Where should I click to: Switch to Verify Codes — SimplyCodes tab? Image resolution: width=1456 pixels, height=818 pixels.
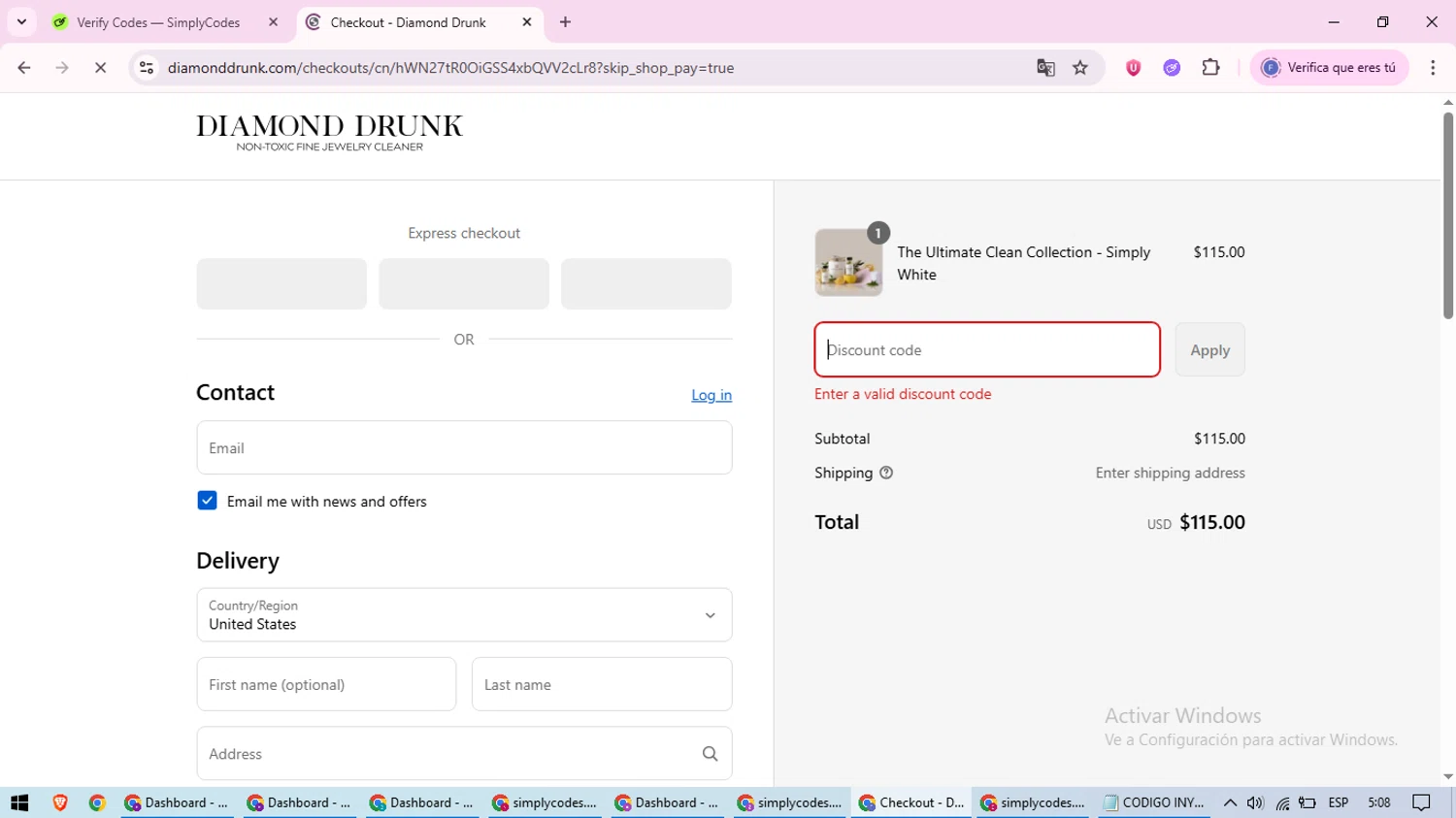coord(158,22)
